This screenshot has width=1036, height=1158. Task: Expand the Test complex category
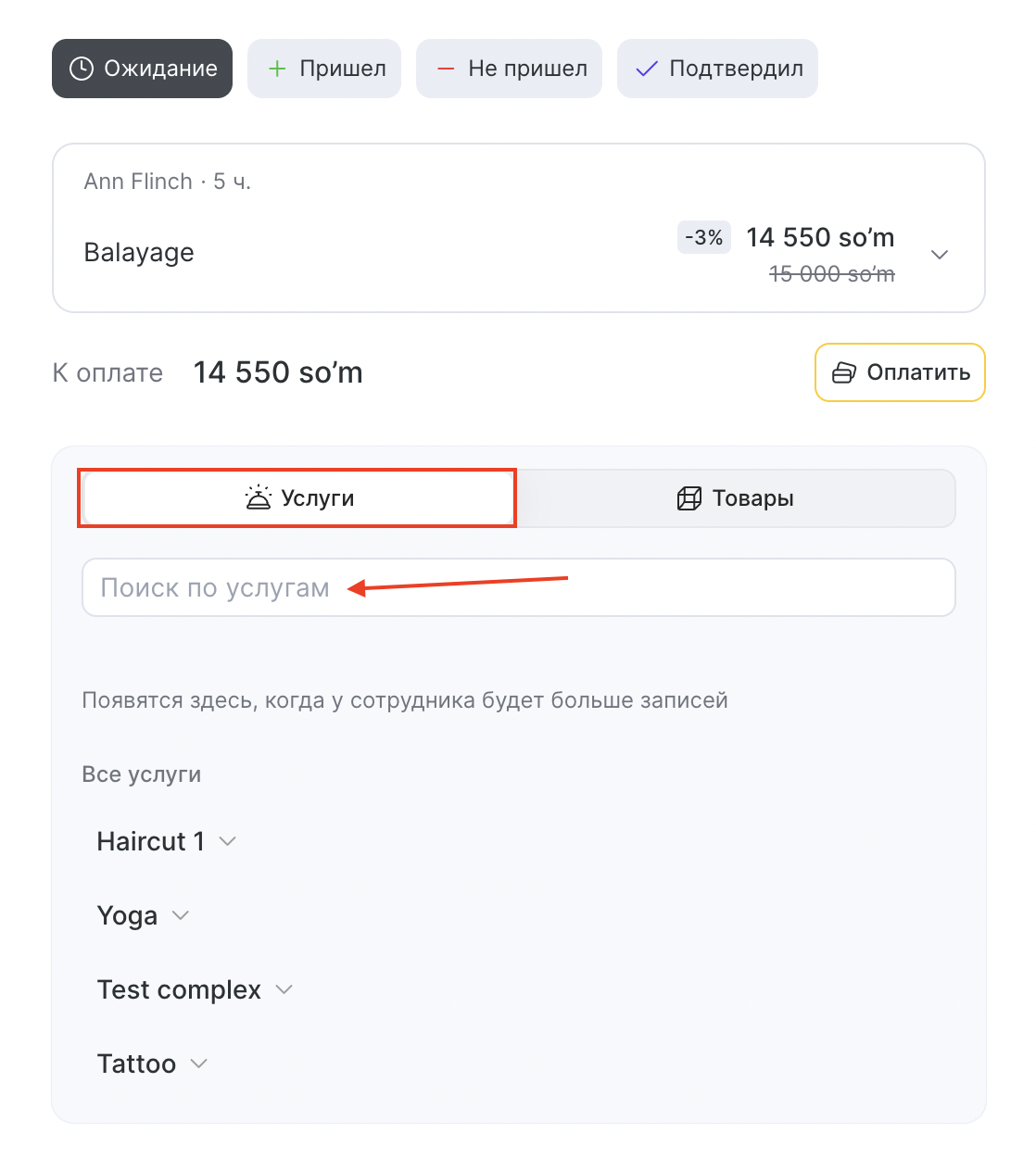(x=284, y=989)
